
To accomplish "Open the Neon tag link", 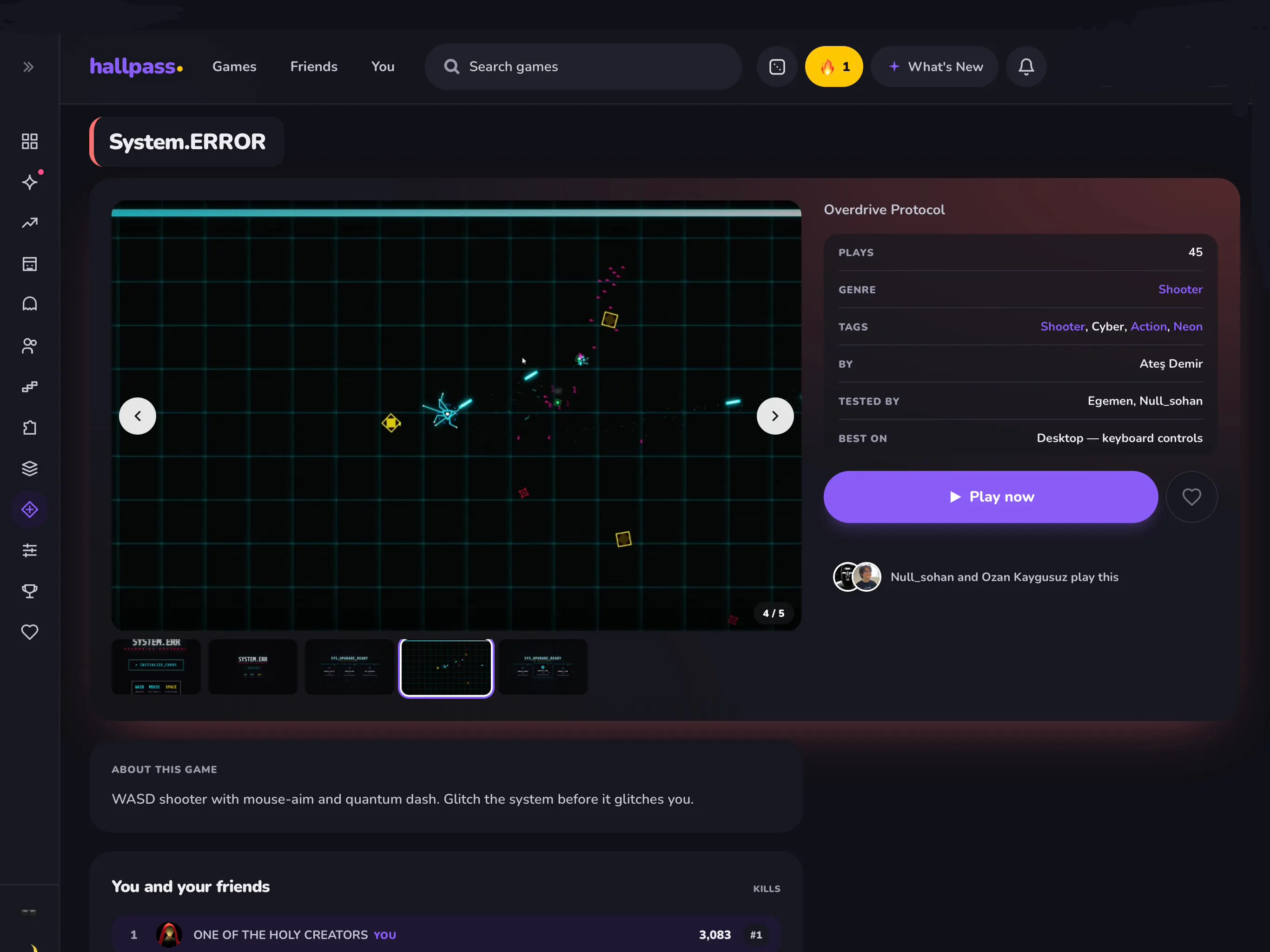I will [x=1187, y=327].
